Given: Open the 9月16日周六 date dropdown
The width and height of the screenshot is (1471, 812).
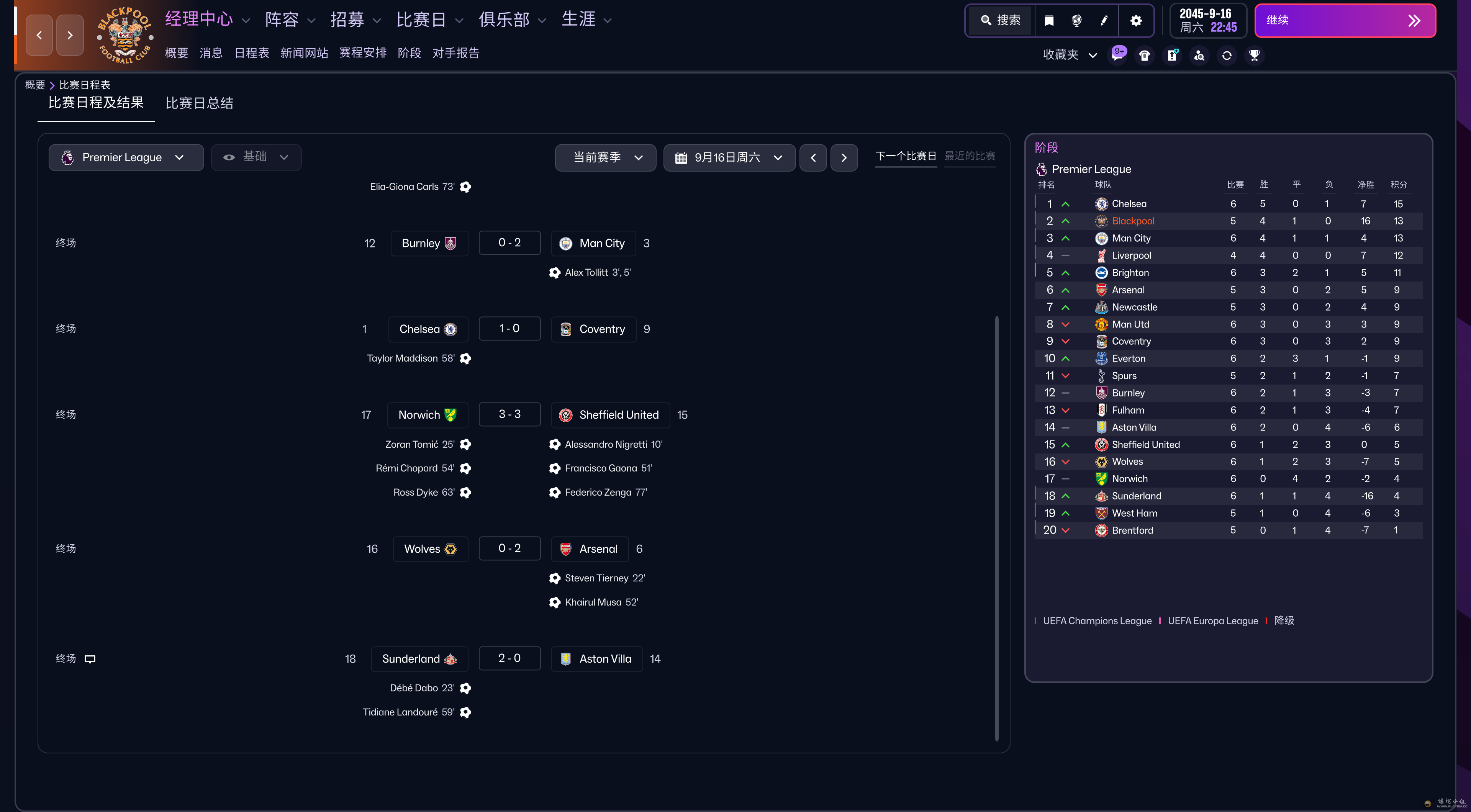Looking at the screenshot, I should coord(729,157).
